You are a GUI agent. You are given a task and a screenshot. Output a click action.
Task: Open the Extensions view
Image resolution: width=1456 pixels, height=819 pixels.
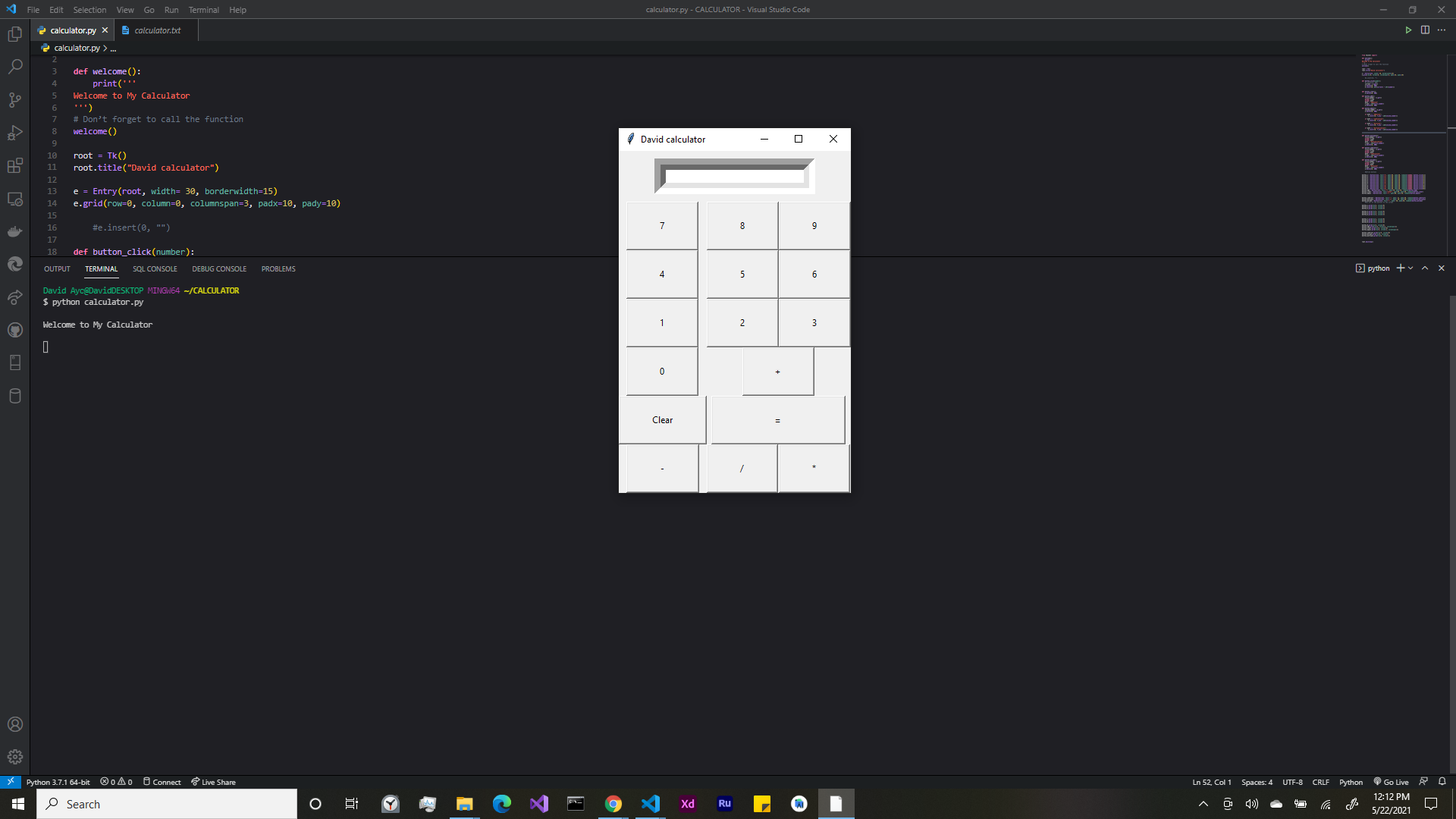[14, 166]
